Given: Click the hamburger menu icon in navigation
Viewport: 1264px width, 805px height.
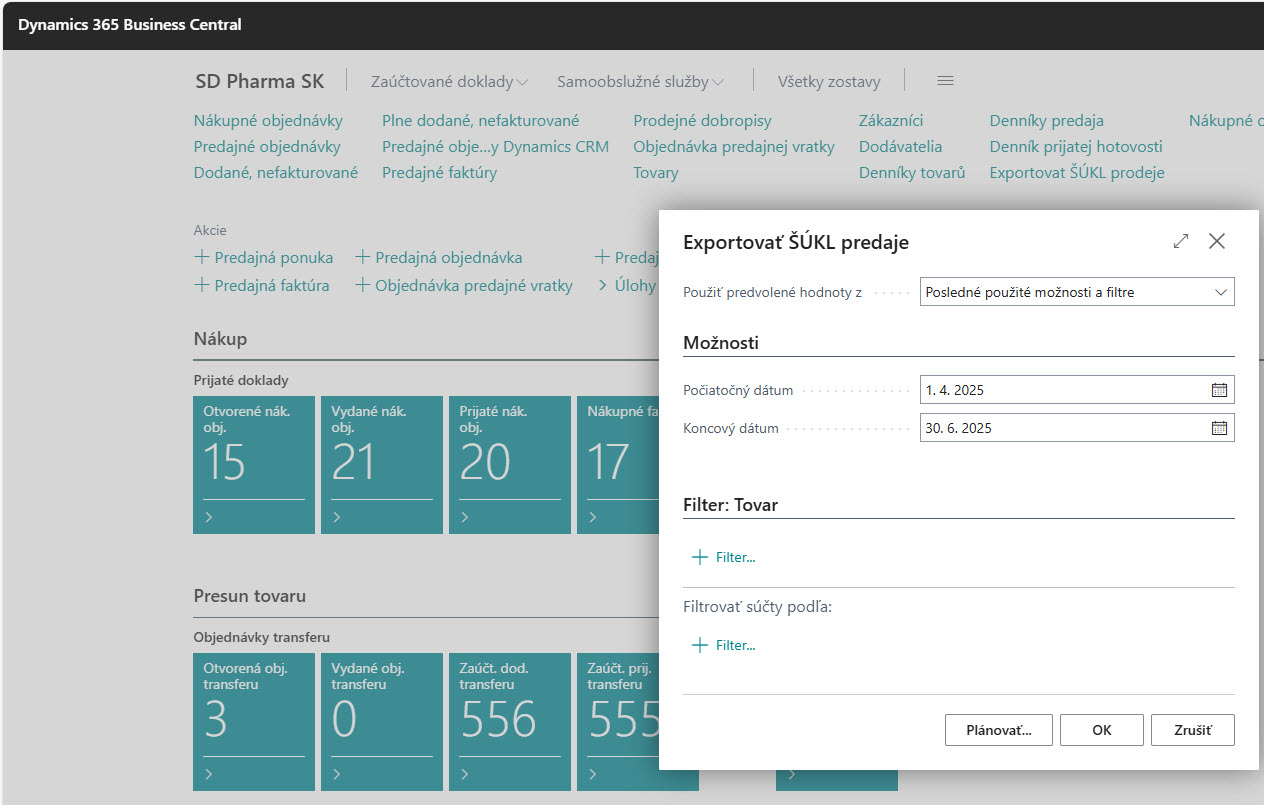Looking at the screenshot, I should (x=945, y=81).
